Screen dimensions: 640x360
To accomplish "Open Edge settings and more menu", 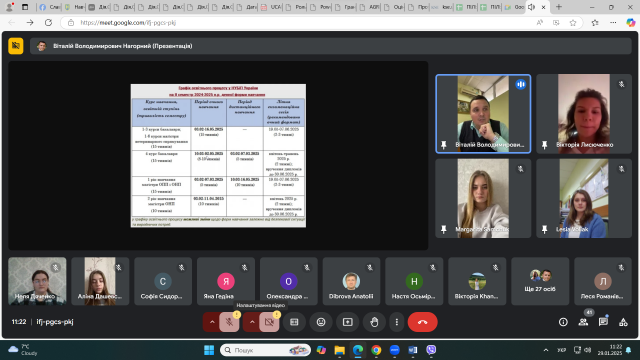I will [613, 22].
